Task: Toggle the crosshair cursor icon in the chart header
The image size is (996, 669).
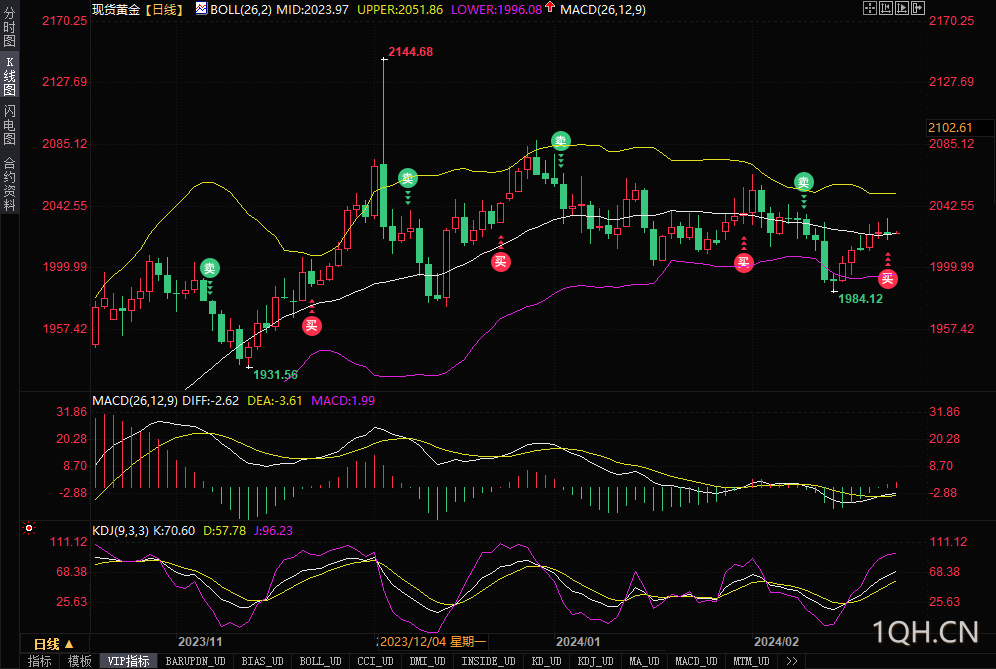Action: (870, 8)
